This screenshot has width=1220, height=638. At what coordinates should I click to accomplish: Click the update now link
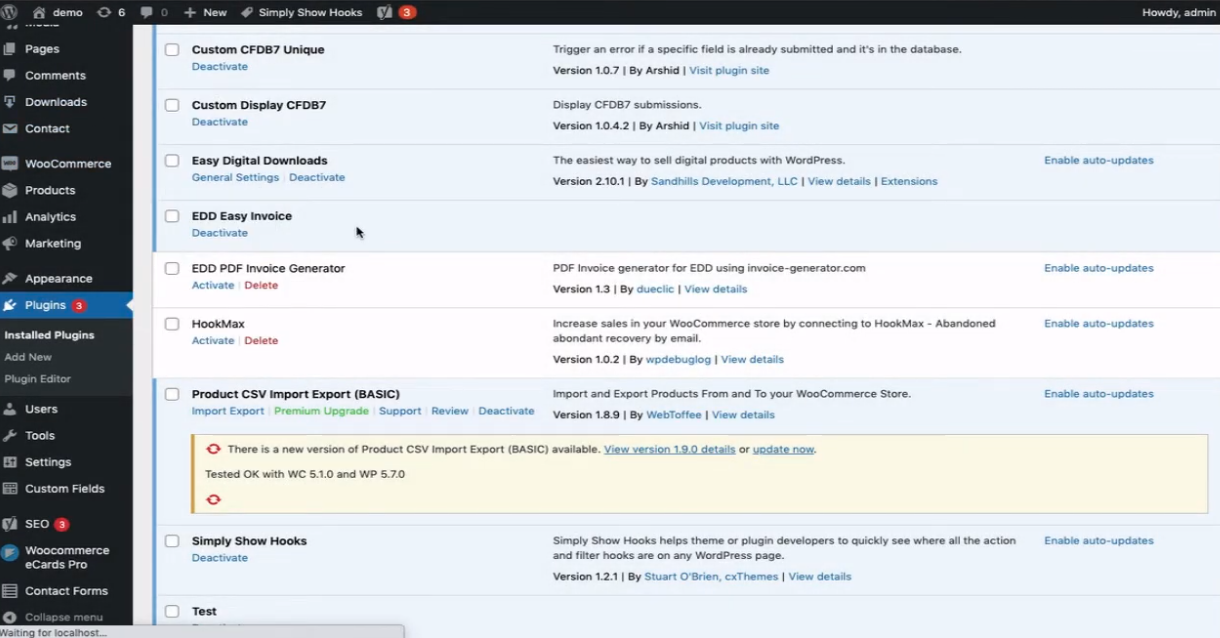pos(783,450)
